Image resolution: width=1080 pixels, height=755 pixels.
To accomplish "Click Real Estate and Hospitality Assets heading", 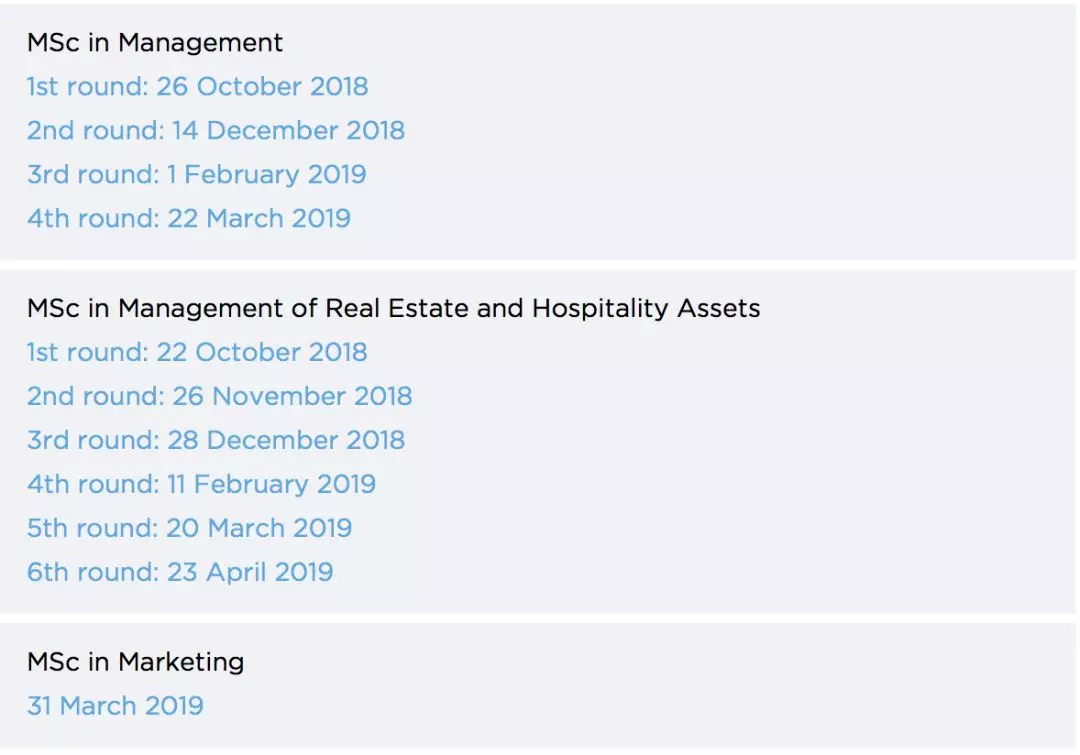I will [x=393, y=309].
